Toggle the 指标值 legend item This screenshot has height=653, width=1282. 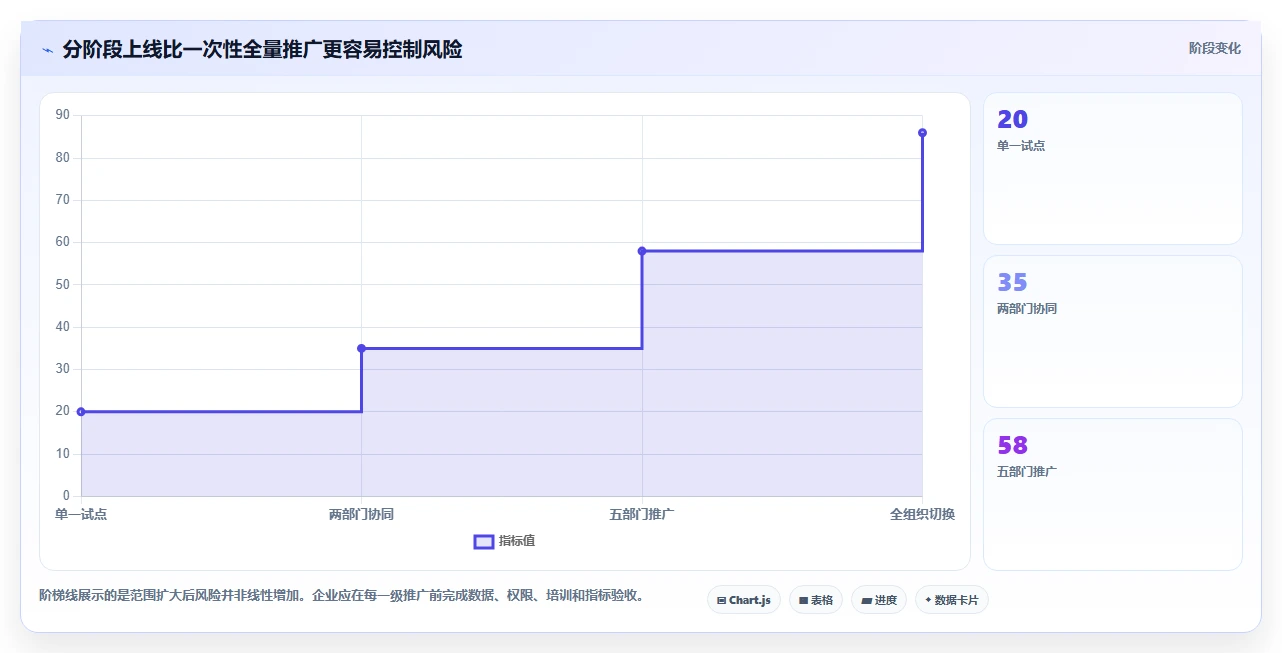(x=505, y=541)
